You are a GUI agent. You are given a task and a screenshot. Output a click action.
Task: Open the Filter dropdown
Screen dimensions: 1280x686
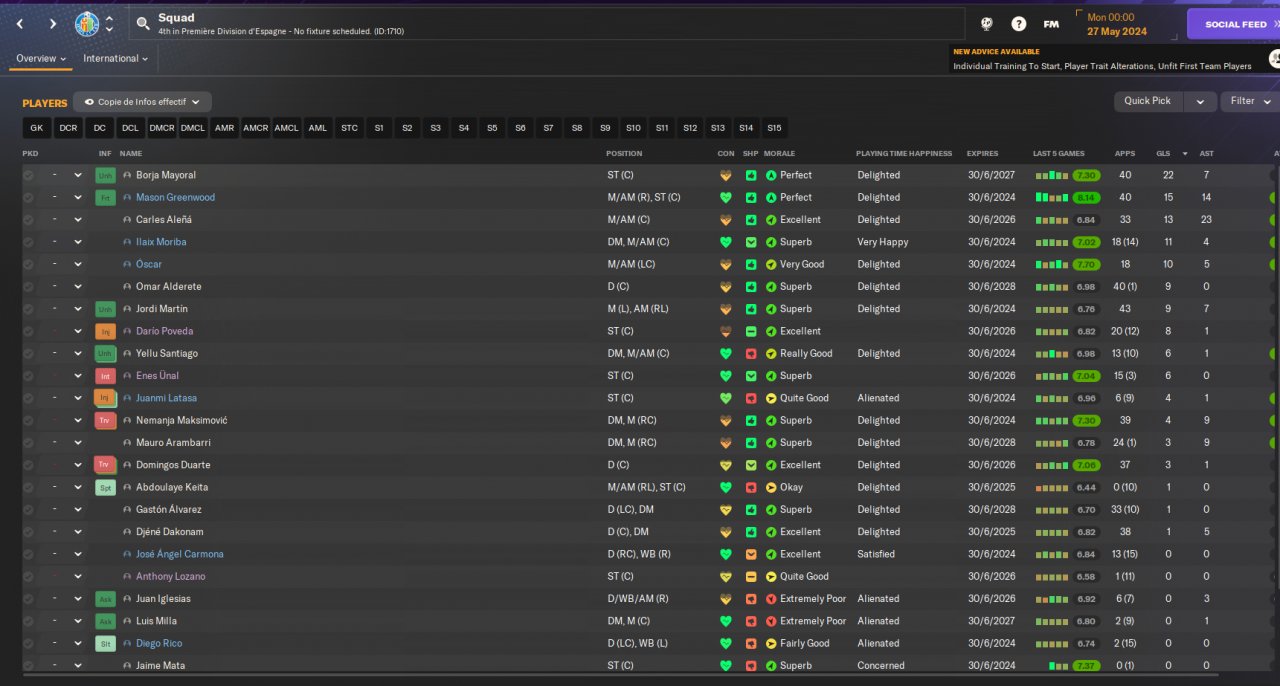[1250, 101]
